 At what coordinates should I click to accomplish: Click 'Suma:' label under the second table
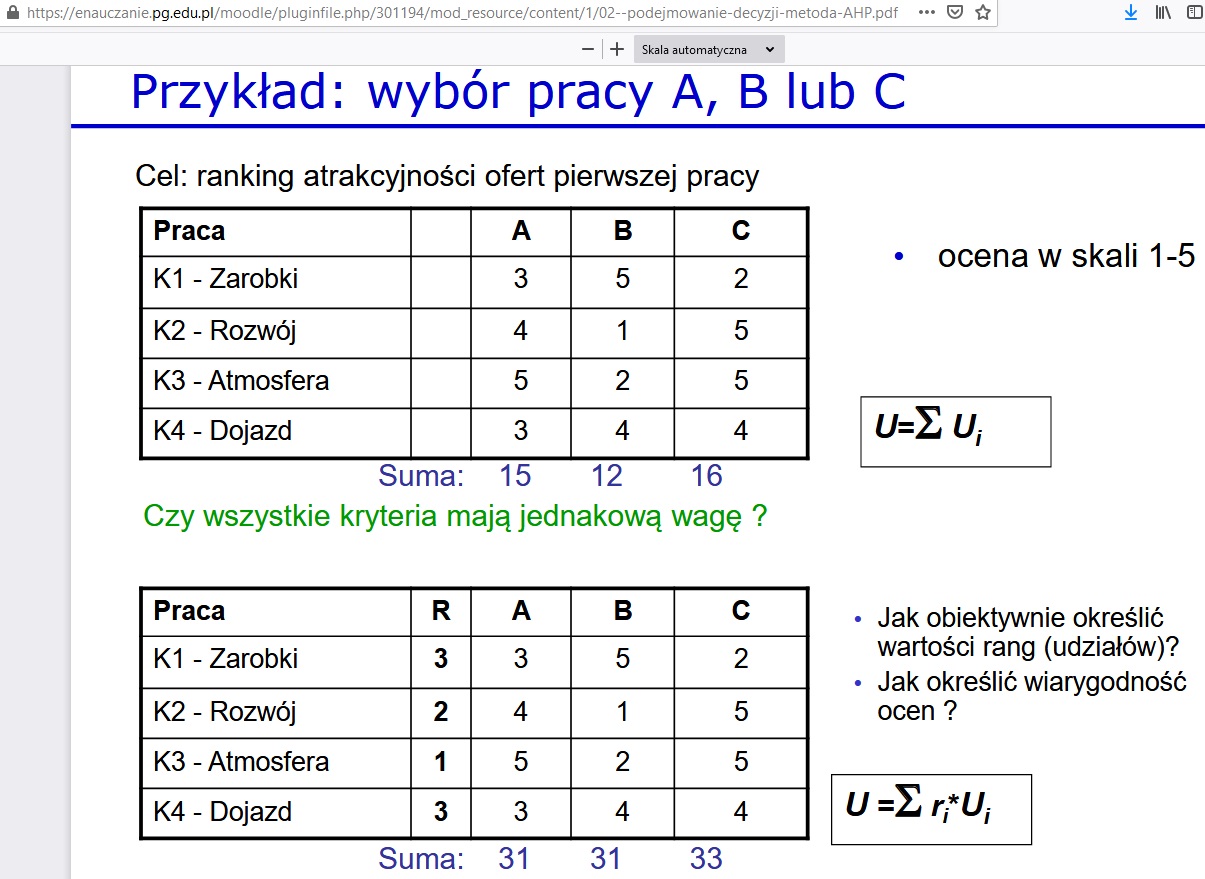point(421,858)
